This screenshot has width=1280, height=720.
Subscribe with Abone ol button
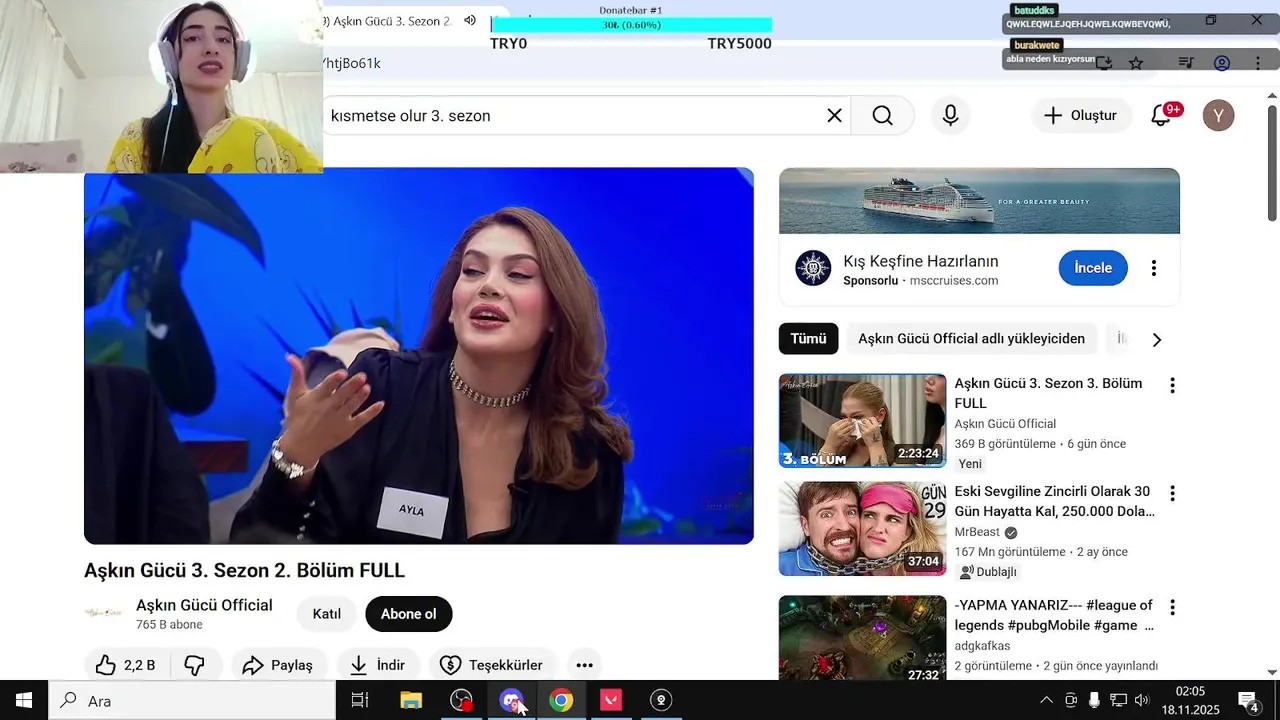(x=408, y=614)
